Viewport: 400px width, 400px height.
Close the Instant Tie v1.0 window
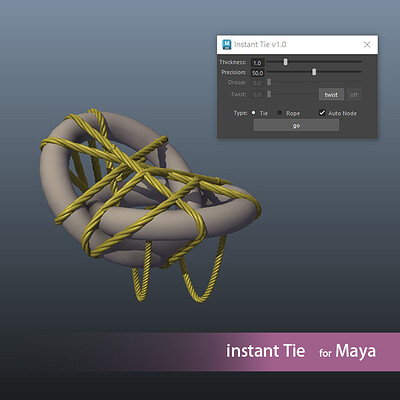click(x=367, y=45)
